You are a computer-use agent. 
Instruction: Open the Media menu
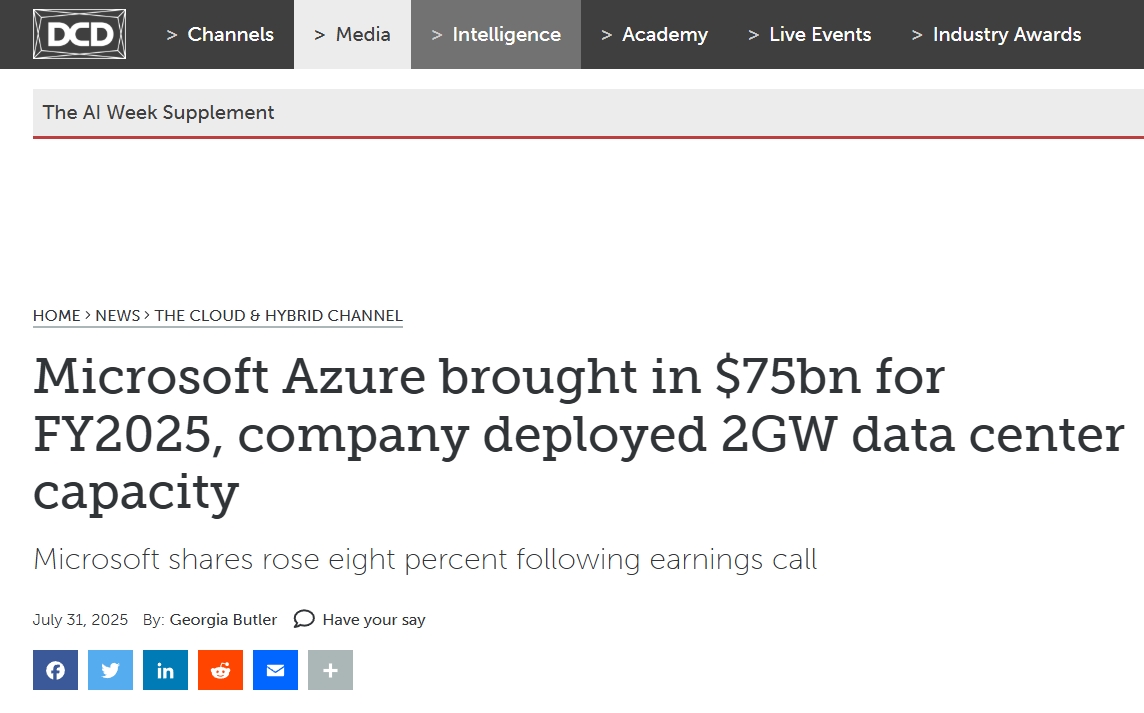(x=352, y=34)
